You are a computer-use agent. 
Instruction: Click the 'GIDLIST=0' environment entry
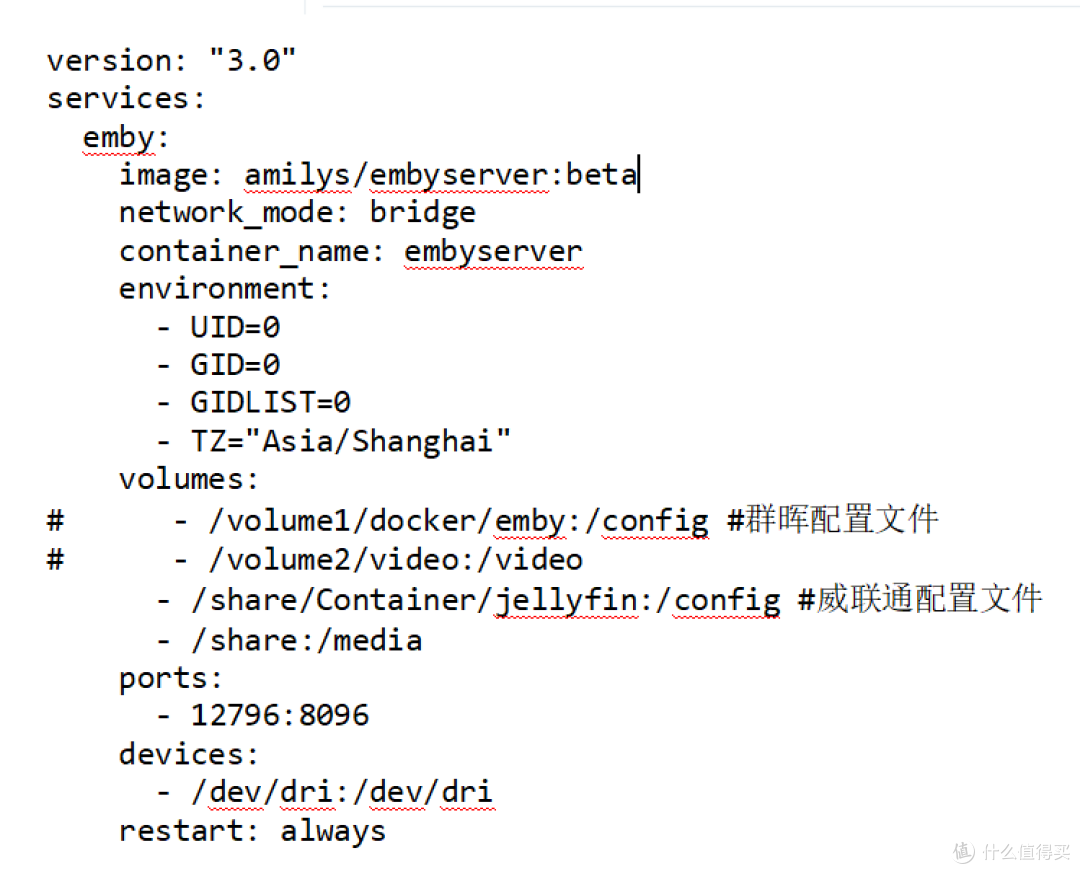click(x=271, y=403)
